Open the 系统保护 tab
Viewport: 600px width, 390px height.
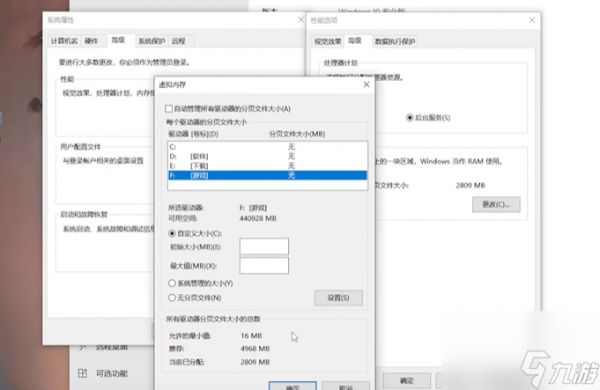click(x=152, y=41)
